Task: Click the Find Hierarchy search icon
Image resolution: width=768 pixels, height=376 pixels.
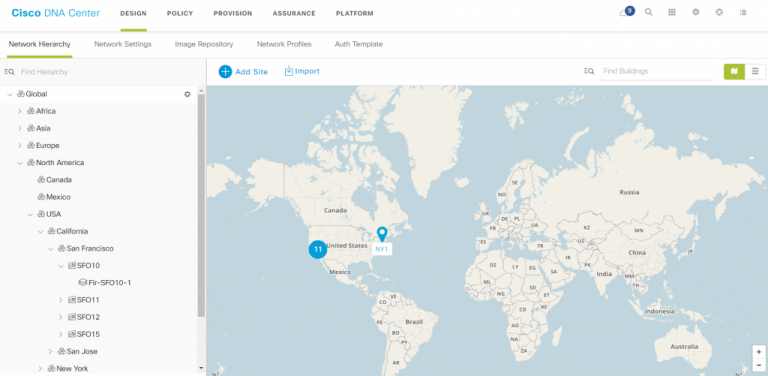Action: [x=9, y=71]
